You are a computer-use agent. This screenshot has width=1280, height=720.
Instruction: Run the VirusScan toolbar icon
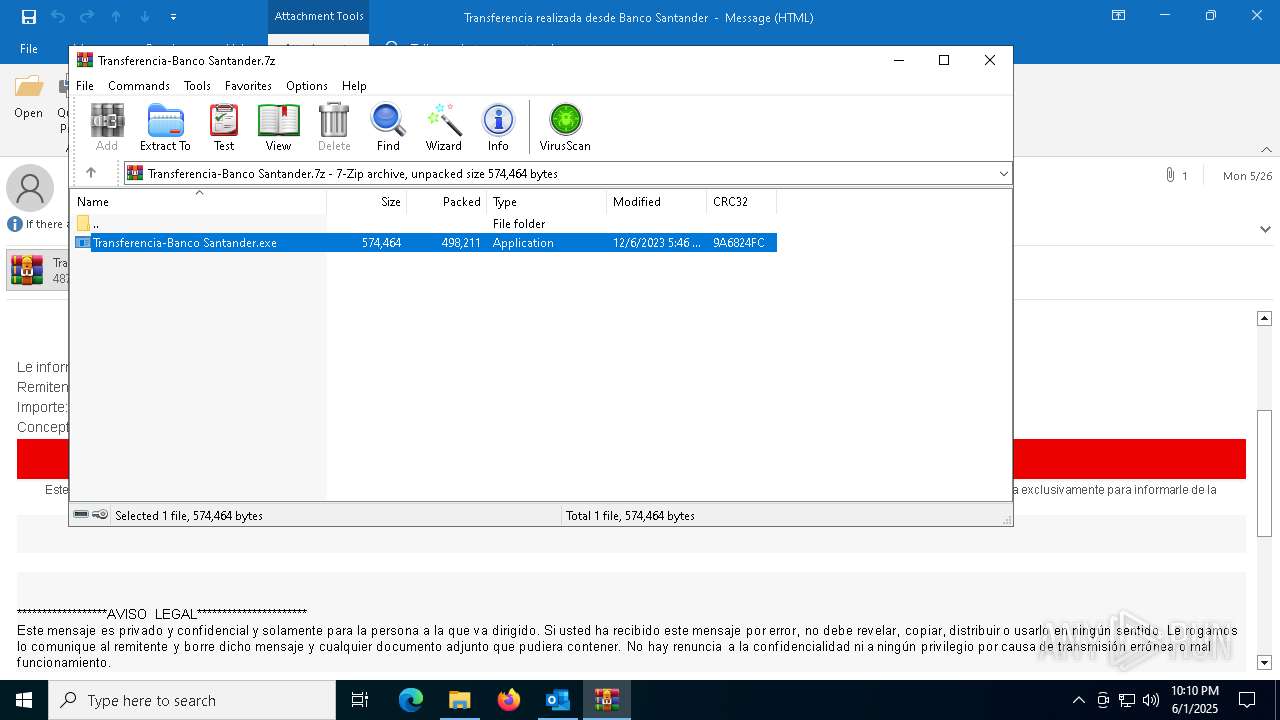565,127
